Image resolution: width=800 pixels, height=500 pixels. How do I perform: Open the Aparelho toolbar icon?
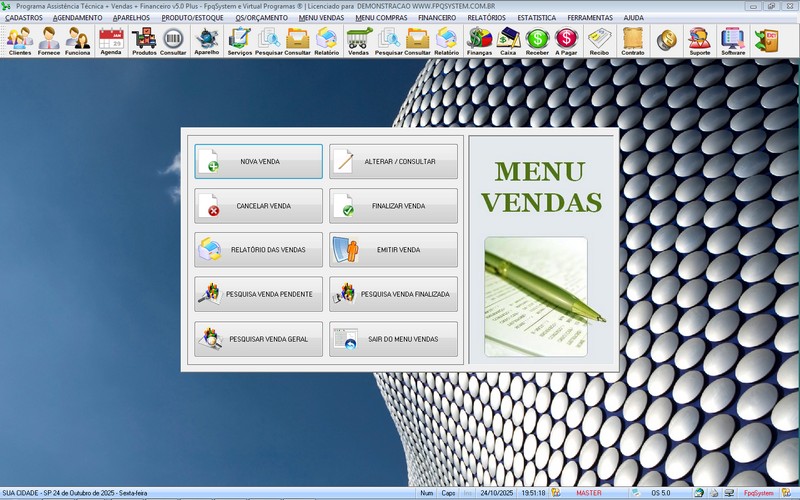tap(207, 41)
